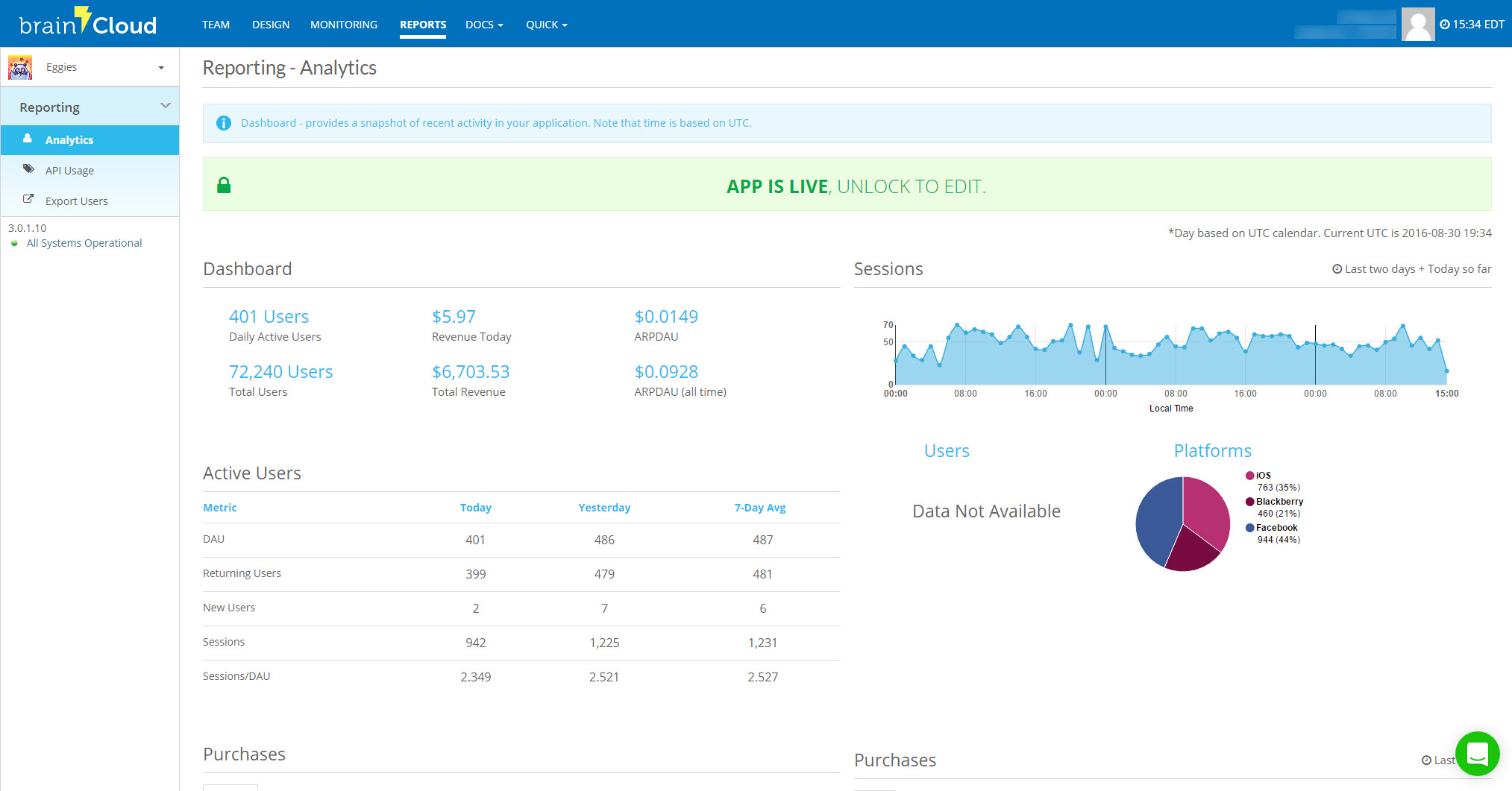This screenshot has width=1512, height=791.
Task: Click the user profile avatar in the header
Action: [x=1417, y=24]
